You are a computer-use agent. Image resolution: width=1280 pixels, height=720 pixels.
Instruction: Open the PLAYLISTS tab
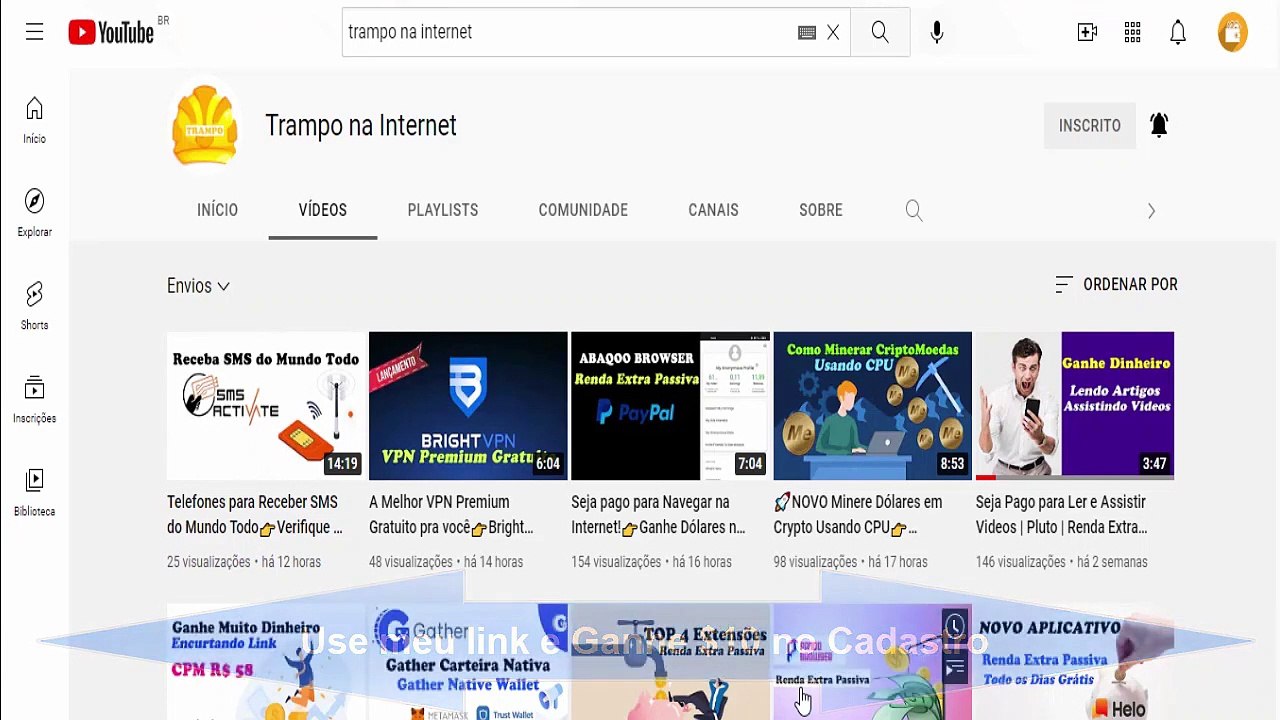443,210
